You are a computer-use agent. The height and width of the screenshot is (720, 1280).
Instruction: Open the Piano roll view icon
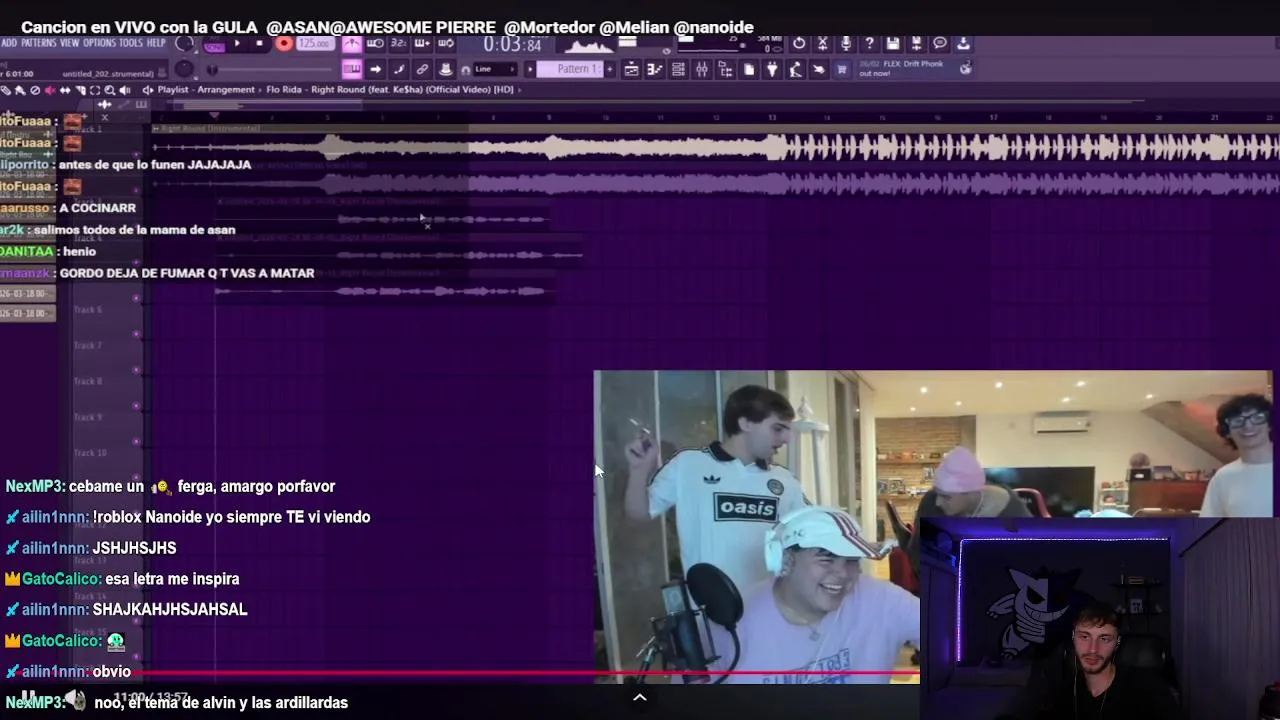[654, 69]
